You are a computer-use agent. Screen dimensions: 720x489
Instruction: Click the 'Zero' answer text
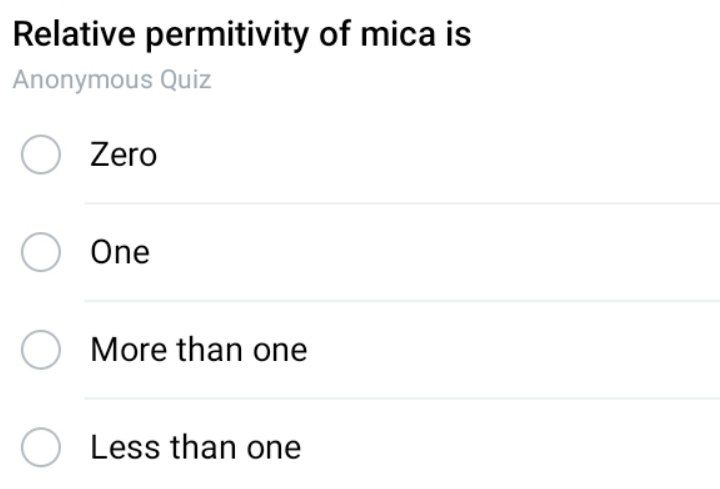pyautogui.click(x=124, y=155)
